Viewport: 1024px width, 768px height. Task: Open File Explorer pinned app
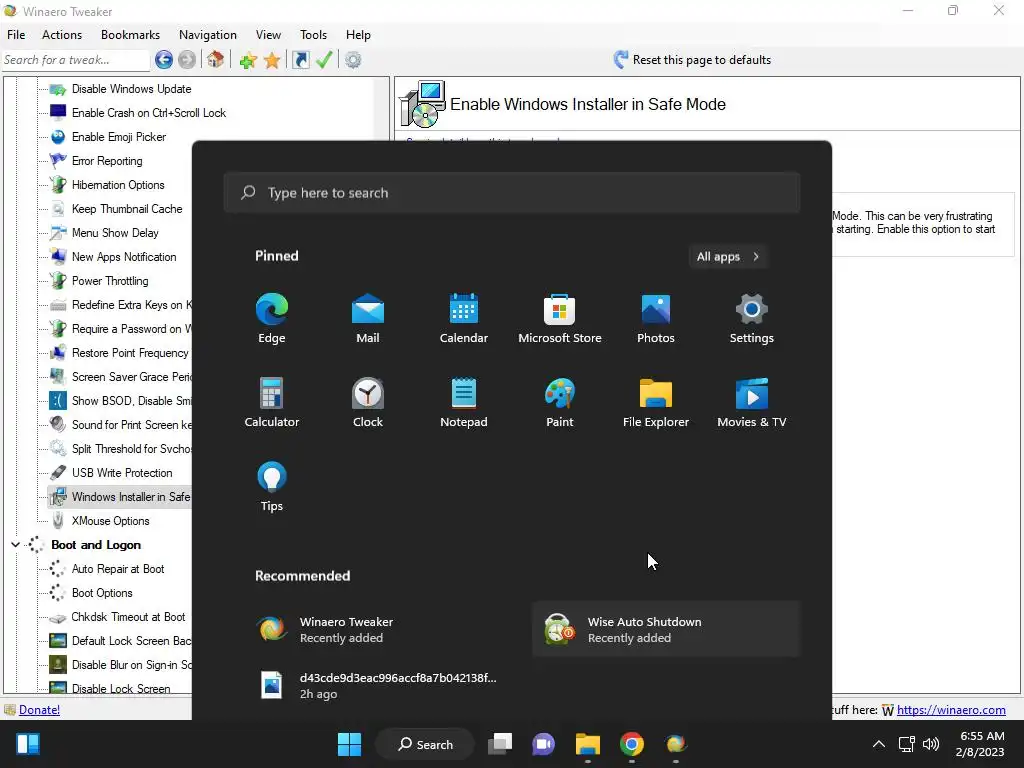click(656, 403)
